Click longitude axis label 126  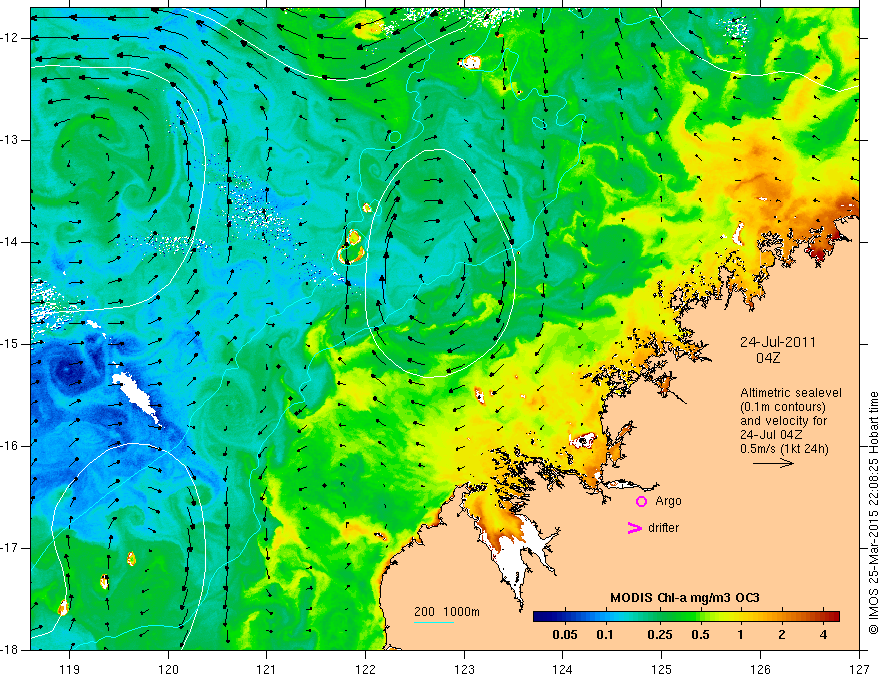point(760,669)
